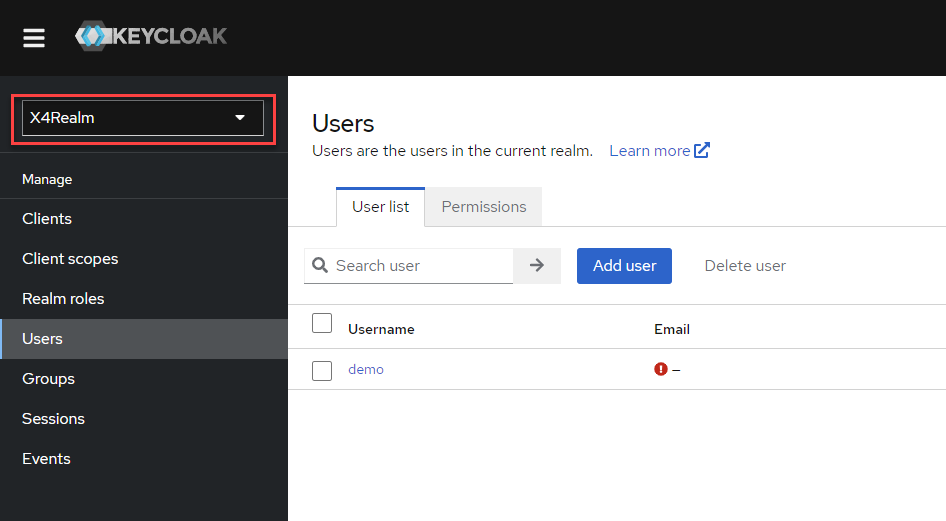Viewport: 946px width, 521px height.
Task: Navigate to Sessions in sidebar
Action: coord(53,419)
